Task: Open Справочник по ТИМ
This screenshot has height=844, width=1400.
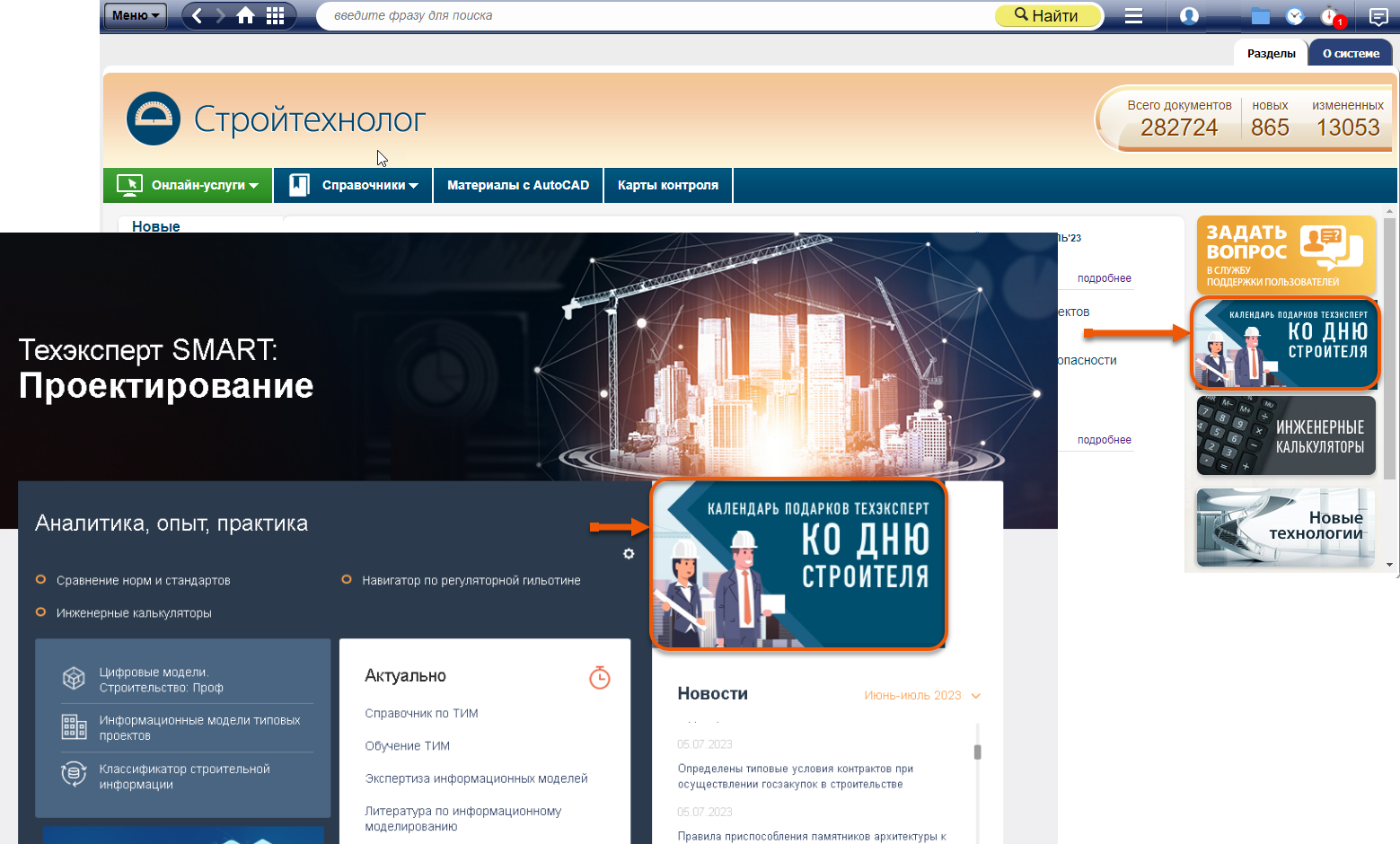Action: click(x=421, y=714)
